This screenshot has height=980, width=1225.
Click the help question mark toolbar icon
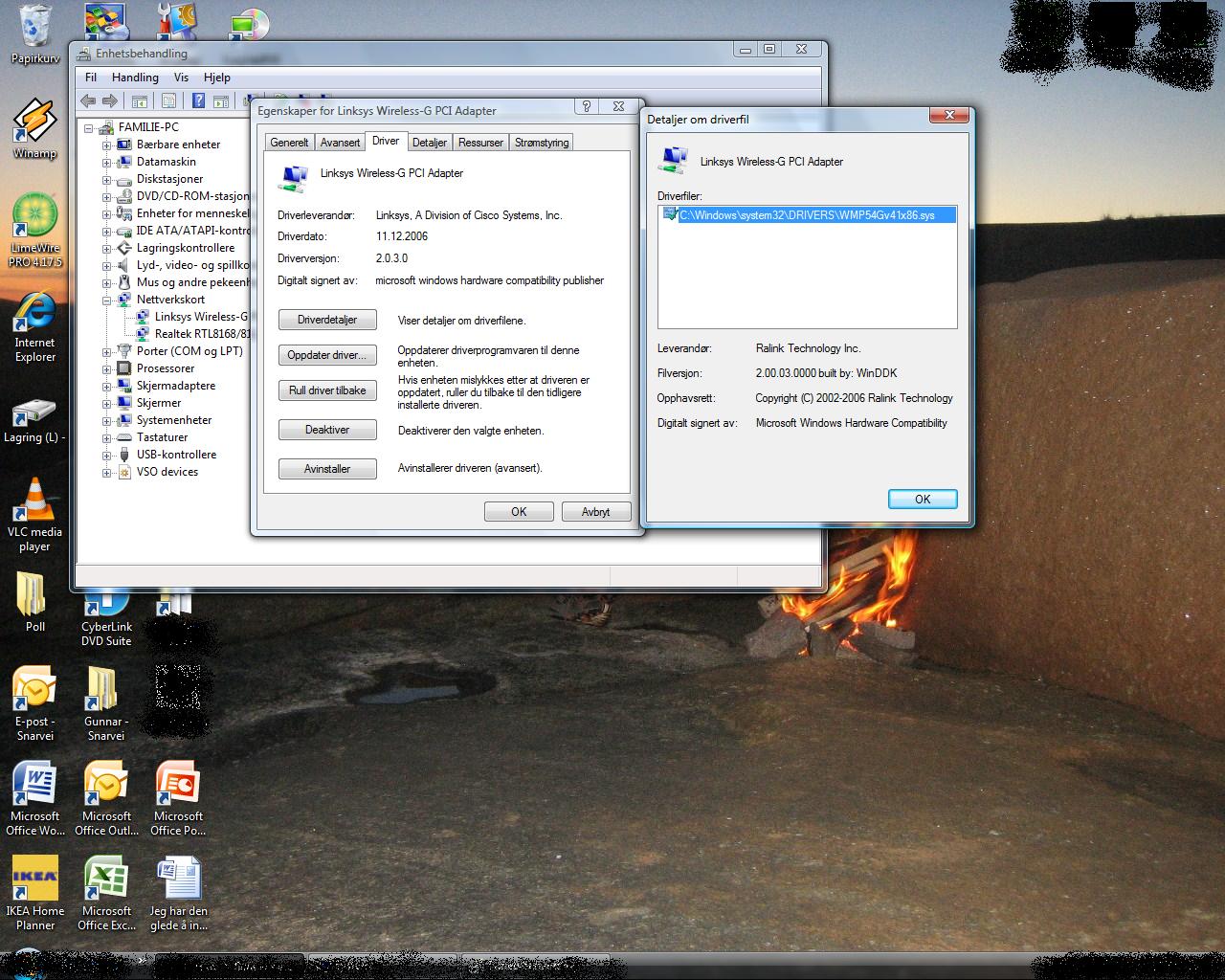click(x=198, y=100)
